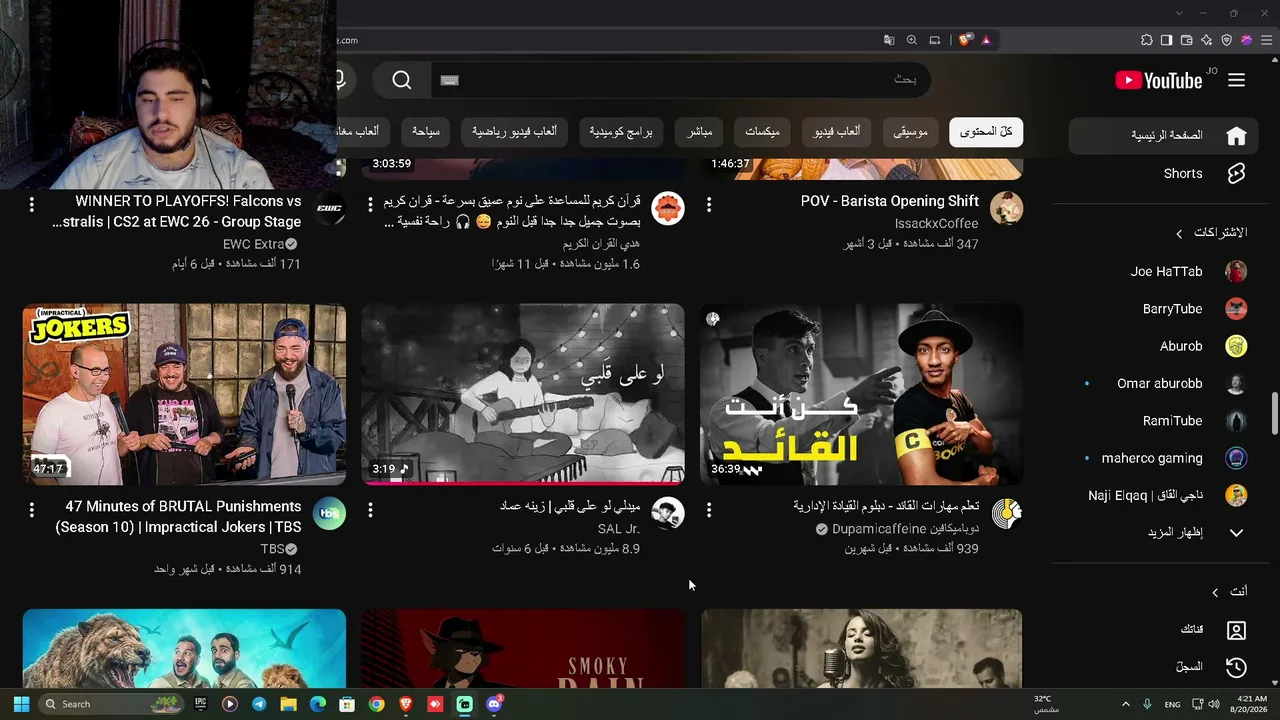
Task: Select the mixes filter chip
Action: (763, 132)
